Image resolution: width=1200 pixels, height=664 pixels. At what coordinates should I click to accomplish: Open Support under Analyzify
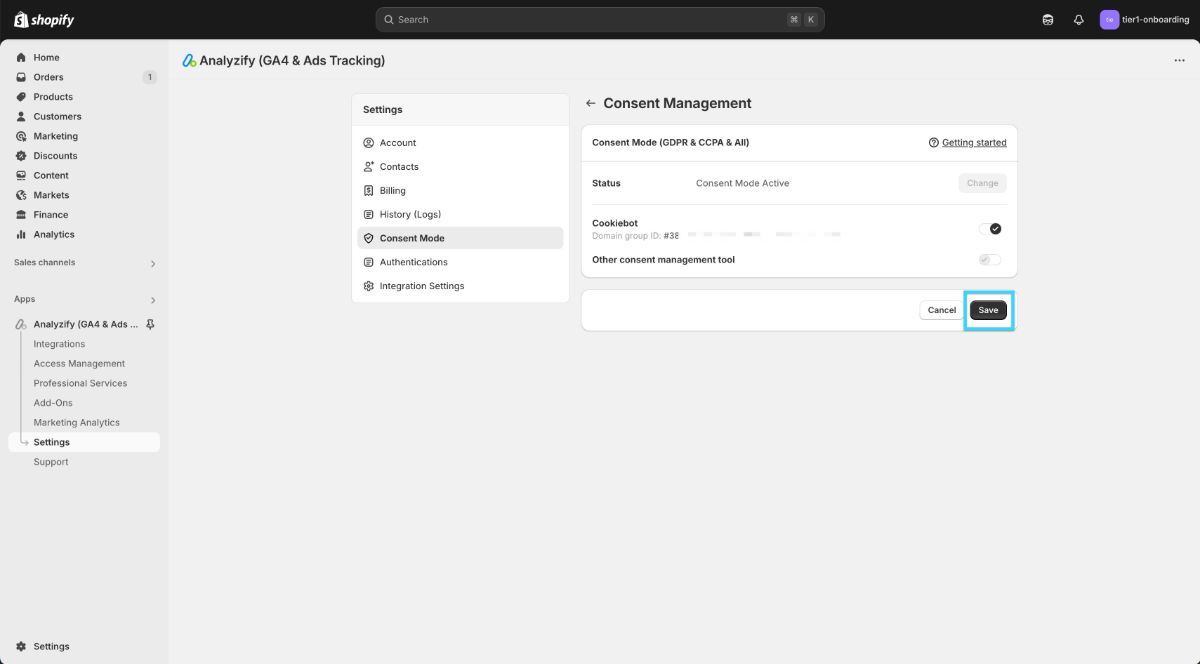pos(51,462)
